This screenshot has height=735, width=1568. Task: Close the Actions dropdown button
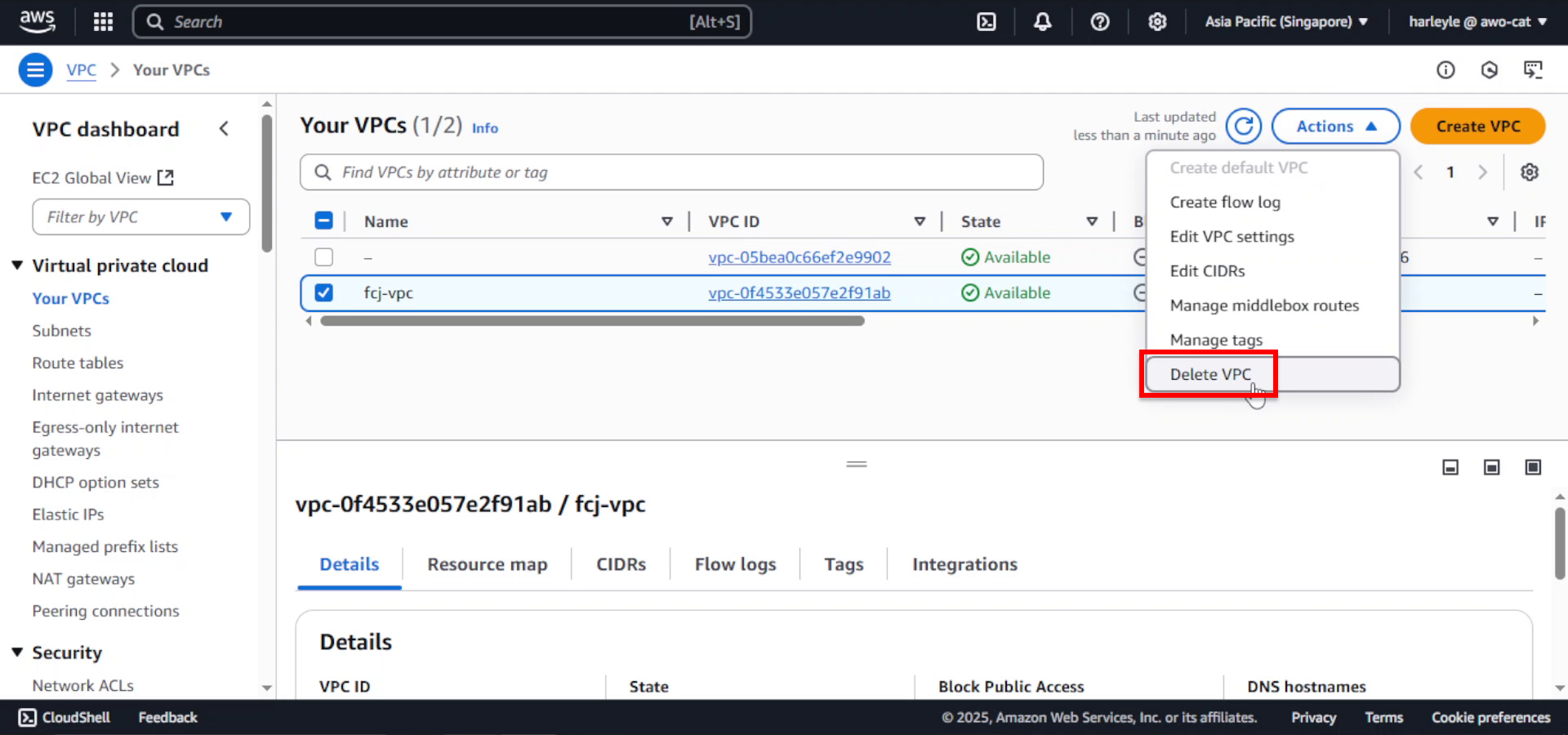(x=1336, y=127)
